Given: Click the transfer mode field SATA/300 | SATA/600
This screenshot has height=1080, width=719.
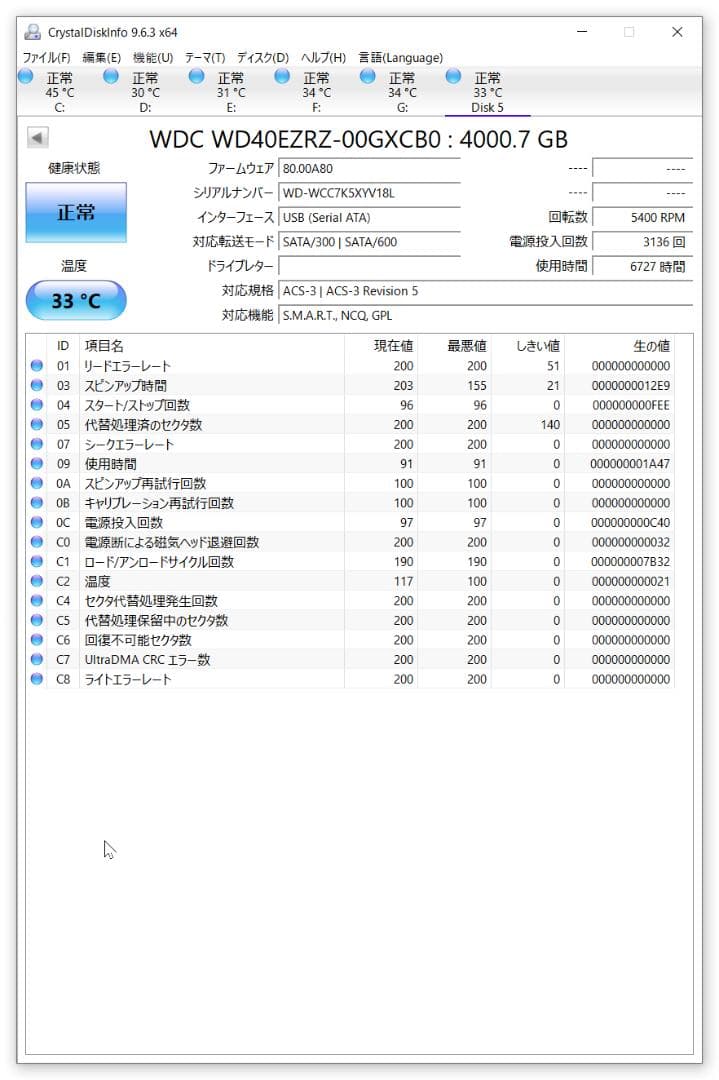Looking at the screenshot, I should [x=369, y=242].
